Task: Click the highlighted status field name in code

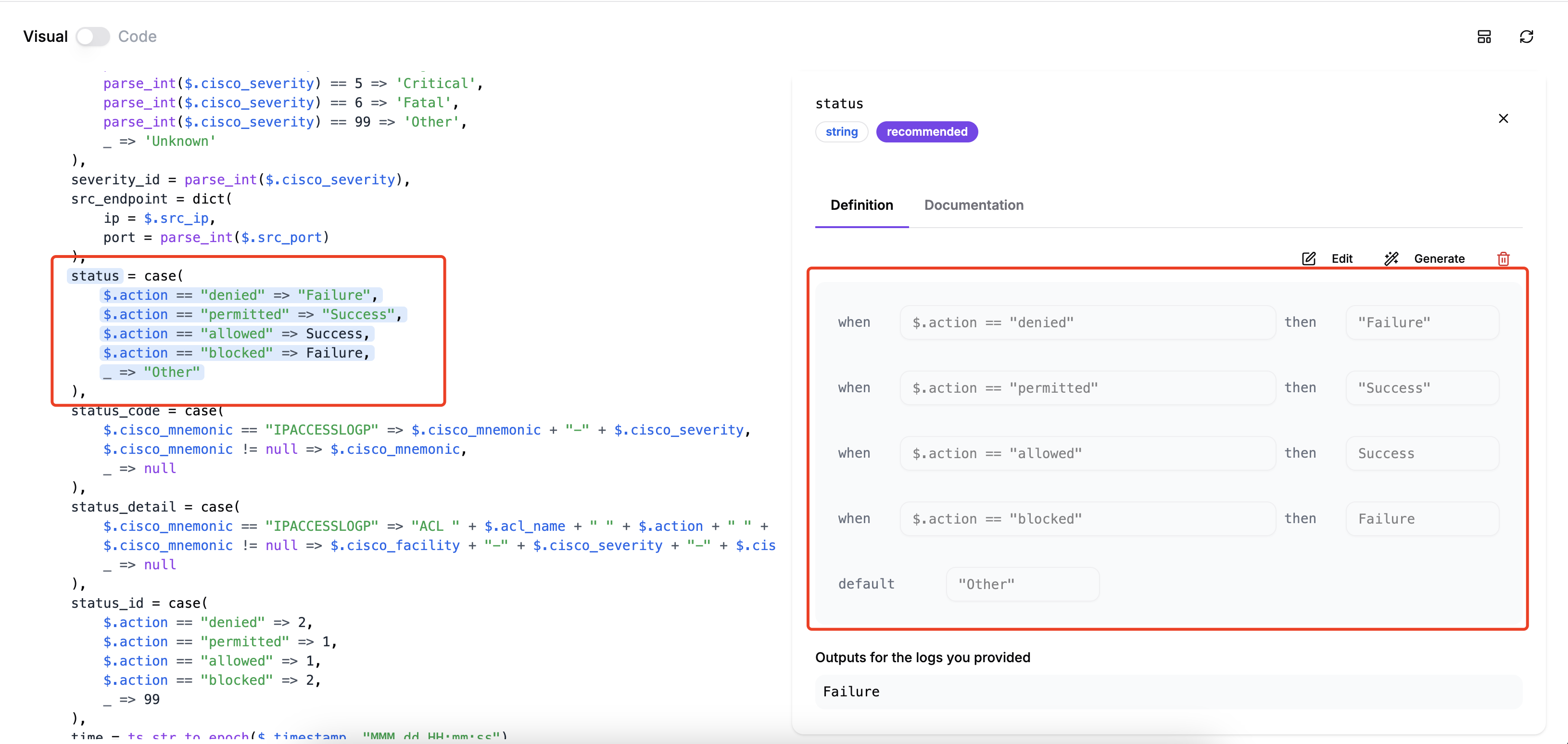Action: 95,276
